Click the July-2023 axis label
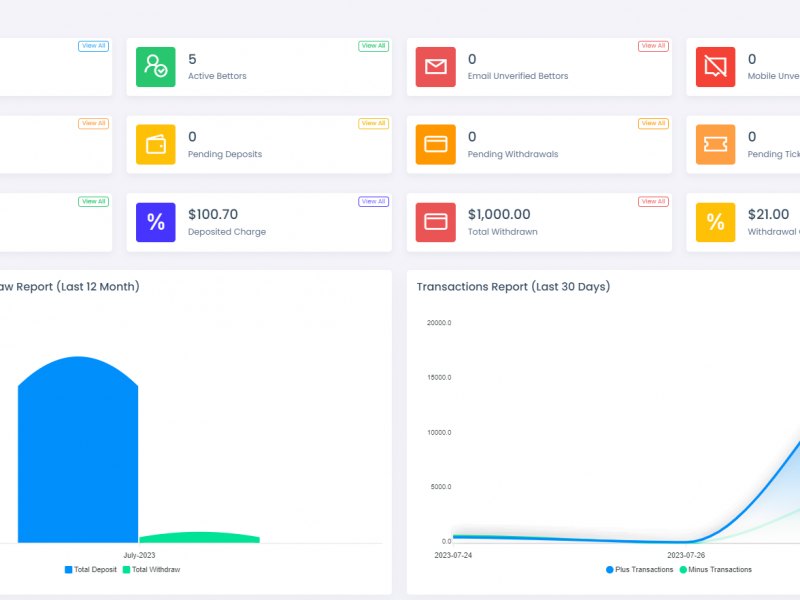 click(x=139, y=555)
